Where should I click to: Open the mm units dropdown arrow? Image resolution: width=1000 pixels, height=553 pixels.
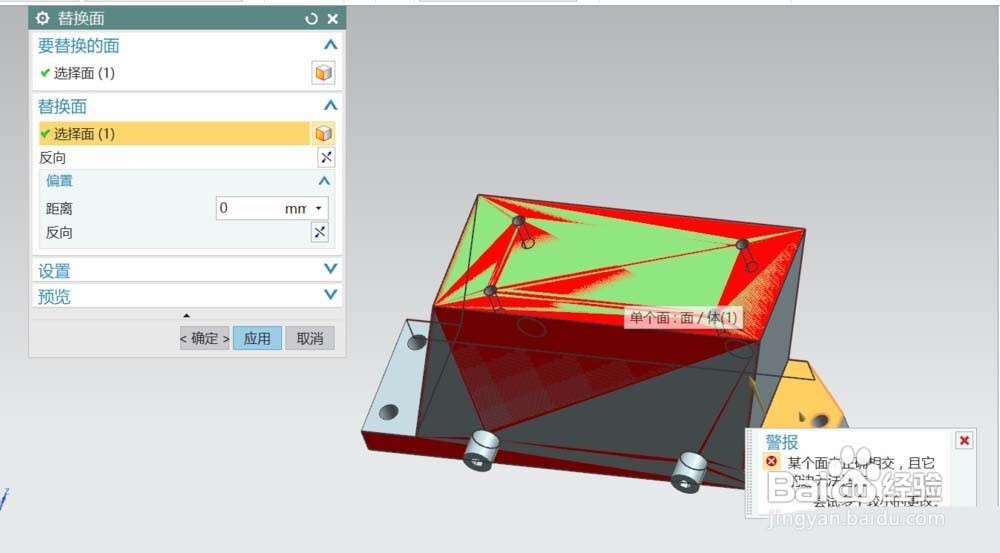click(x=319, y=209)
